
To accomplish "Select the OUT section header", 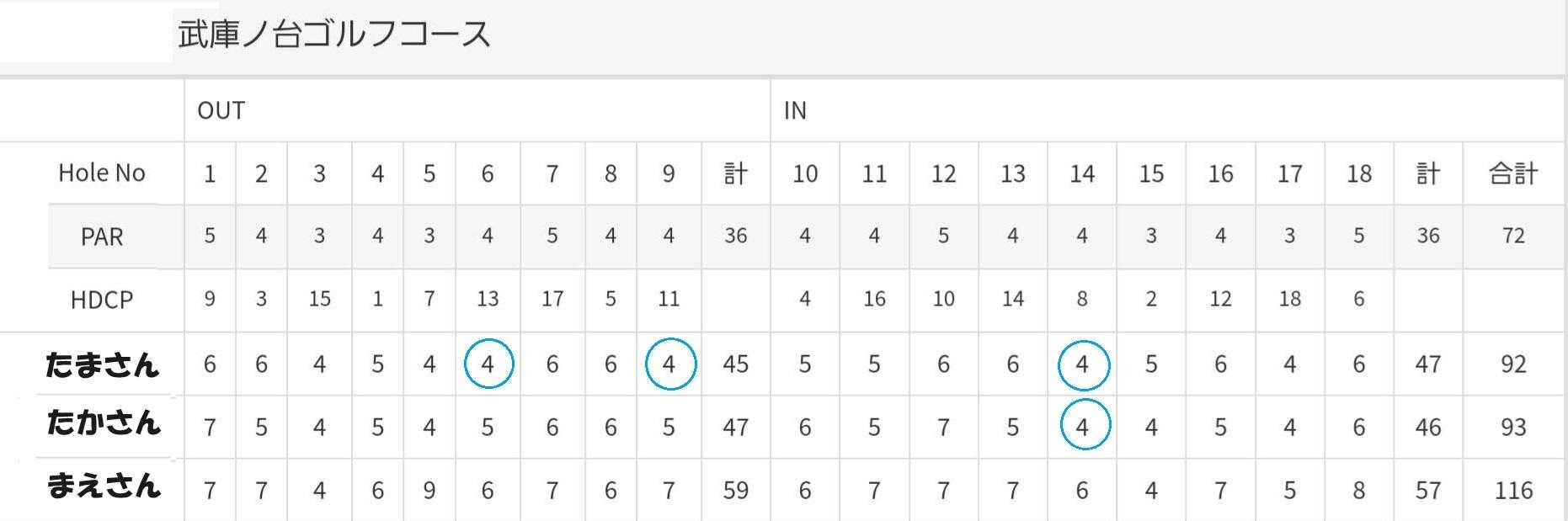I will point(221,110).
